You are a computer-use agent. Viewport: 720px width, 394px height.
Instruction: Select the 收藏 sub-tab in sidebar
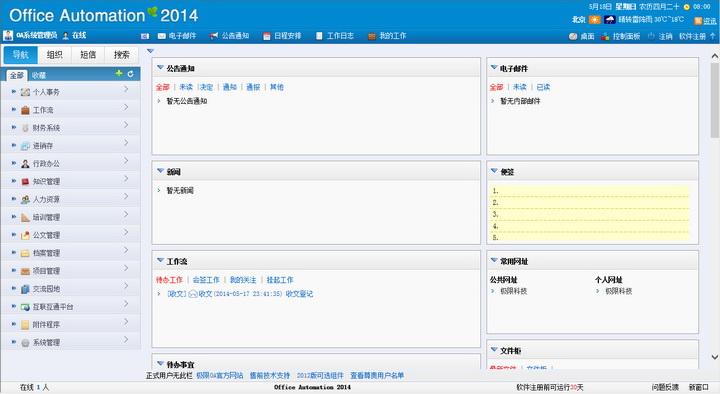click(39, 75)
